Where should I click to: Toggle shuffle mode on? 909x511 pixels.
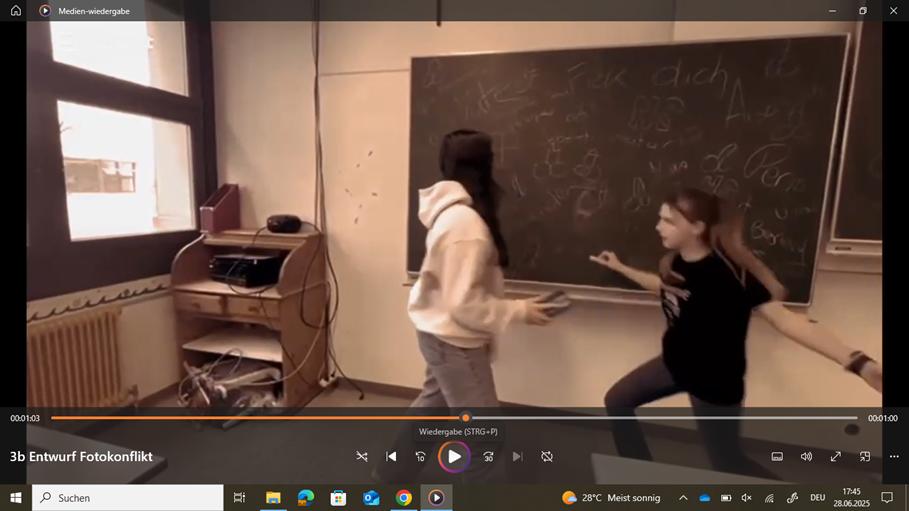pyautogui.click(x=362, y=456)
